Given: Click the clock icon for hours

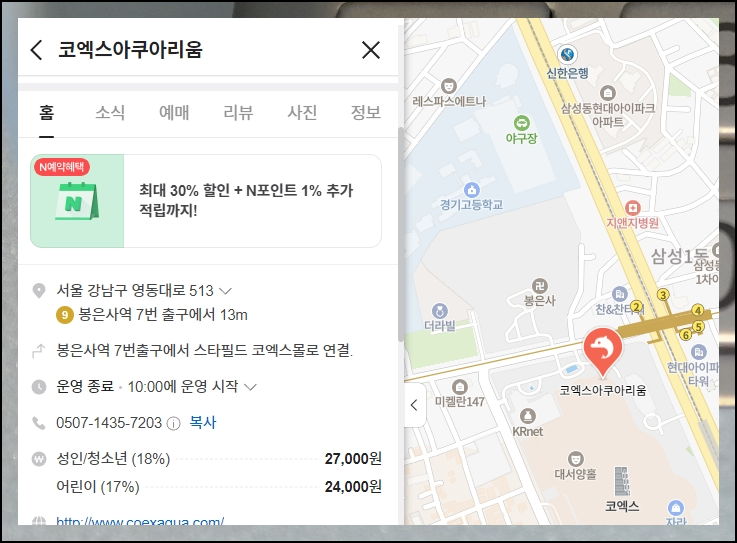Looking at the screenshot, I should pos(39,387).
